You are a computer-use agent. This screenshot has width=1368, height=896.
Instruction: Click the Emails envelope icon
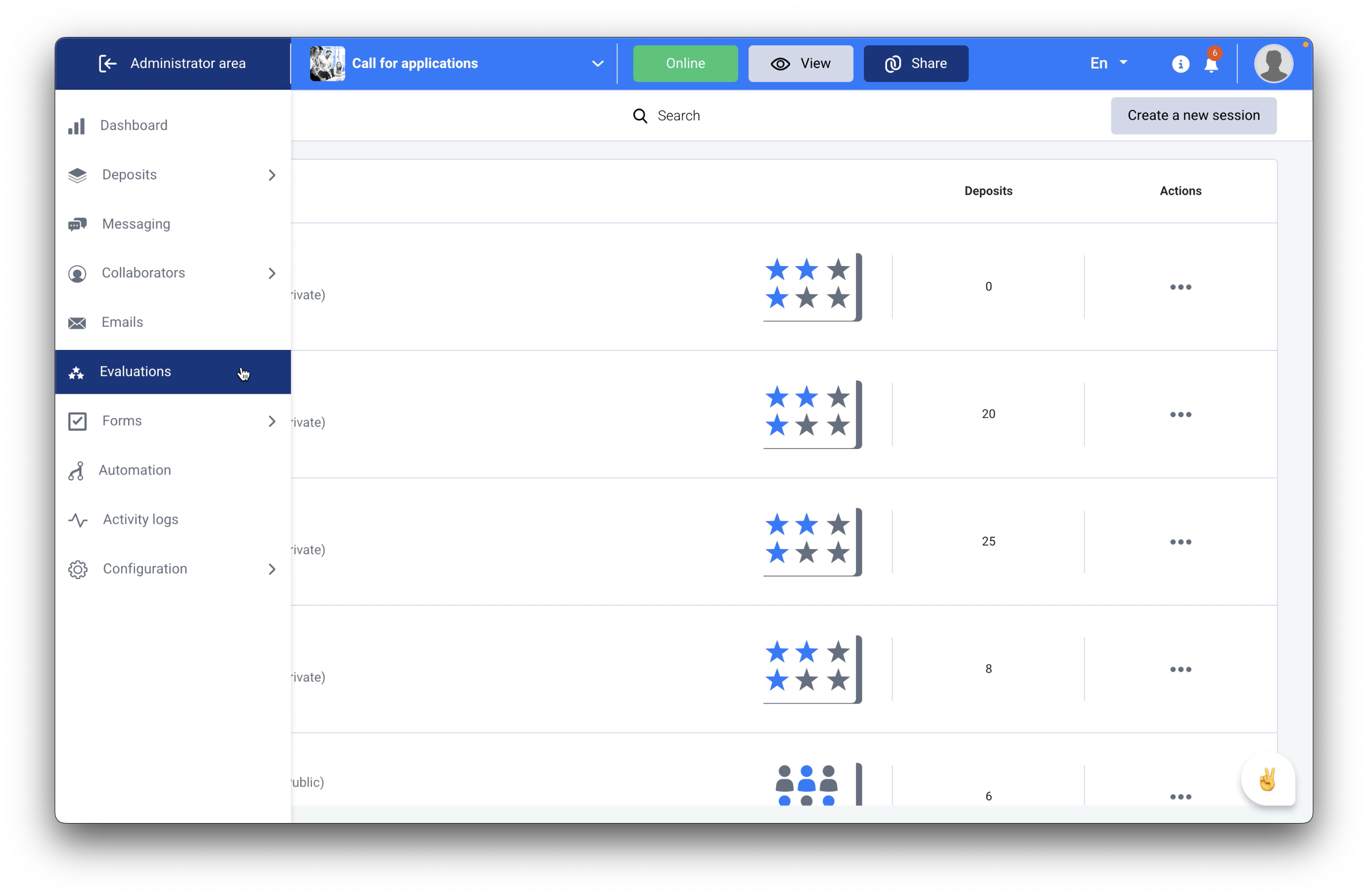[77, 322]
